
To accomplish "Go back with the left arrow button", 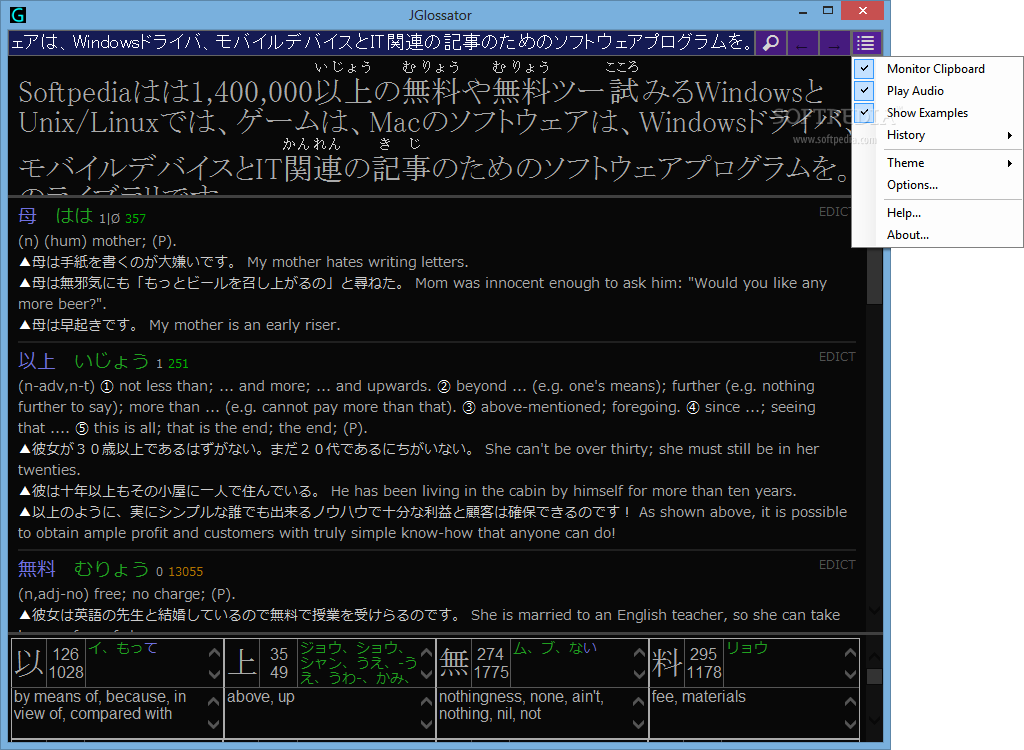I will (803, 43).
